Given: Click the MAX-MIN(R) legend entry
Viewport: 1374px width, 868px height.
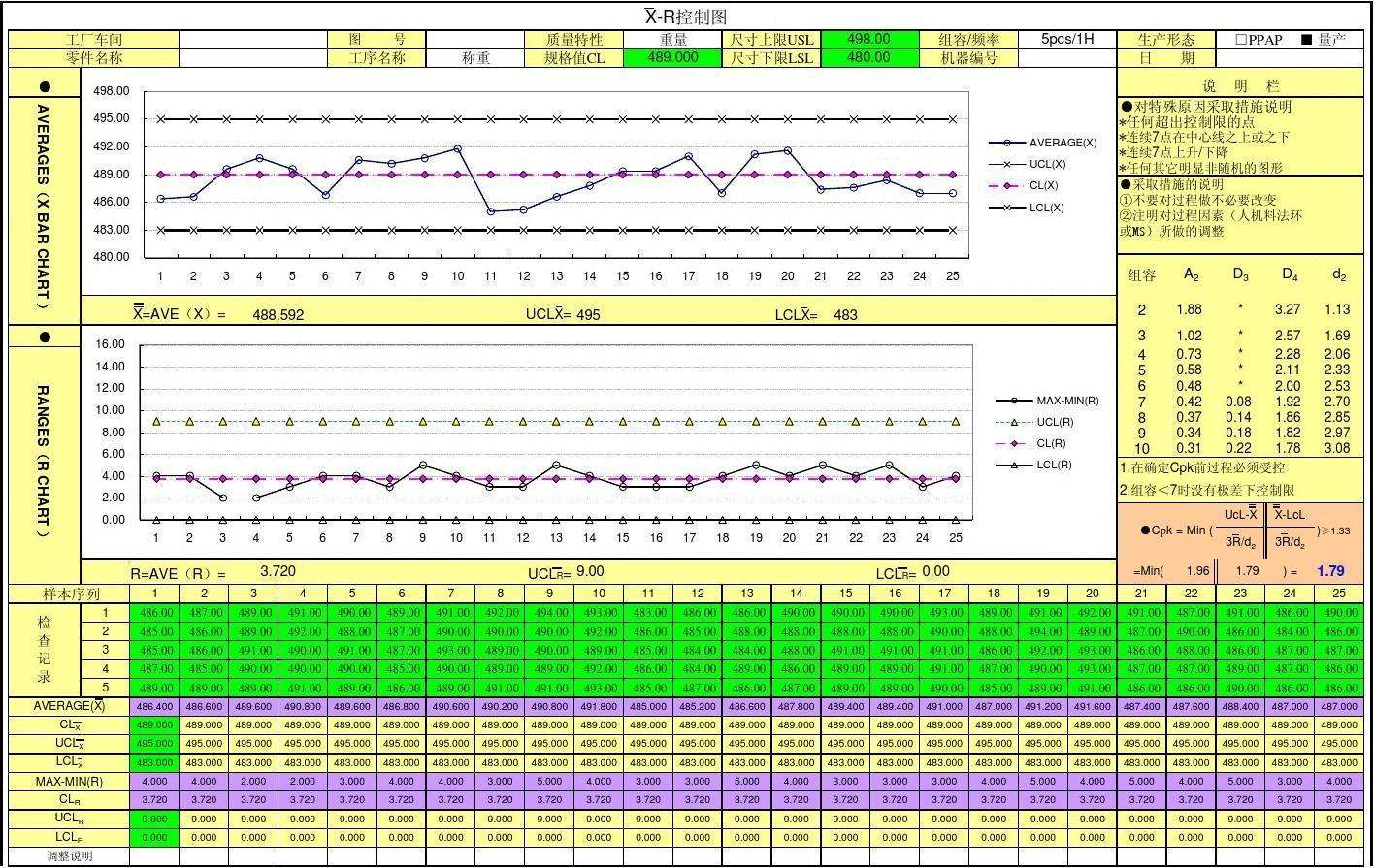Looking at the screenshot, I should pyautogui.click(x=1048, y=401).
